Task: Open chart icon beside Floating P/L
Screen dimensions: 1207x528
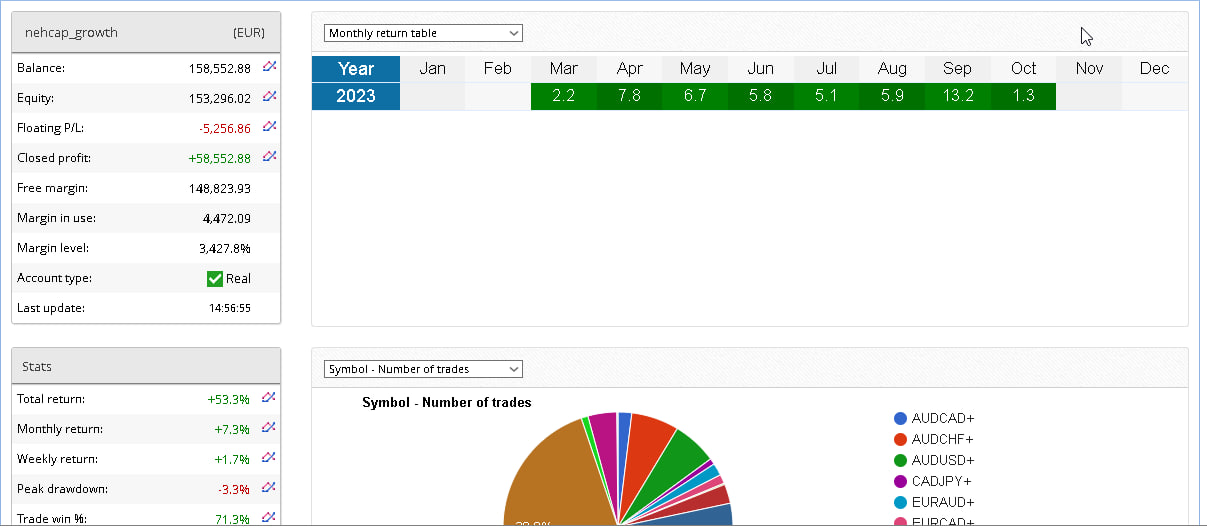Action: click(269, 127)
